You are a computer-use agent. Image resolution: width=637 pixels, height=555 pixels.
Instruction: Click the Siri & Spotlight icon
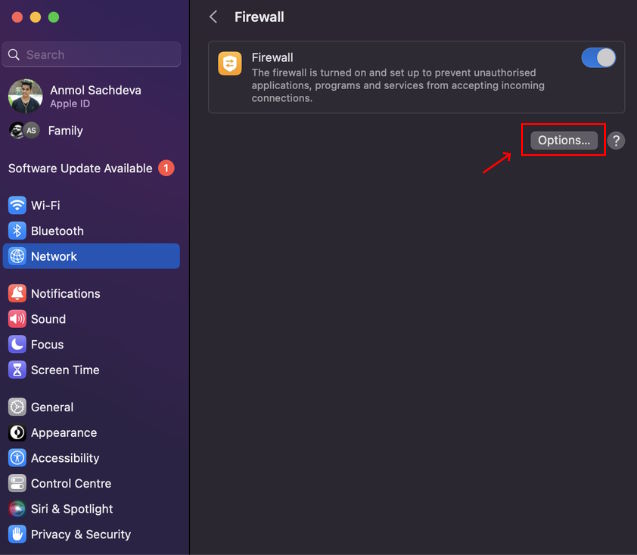[17, 509]
